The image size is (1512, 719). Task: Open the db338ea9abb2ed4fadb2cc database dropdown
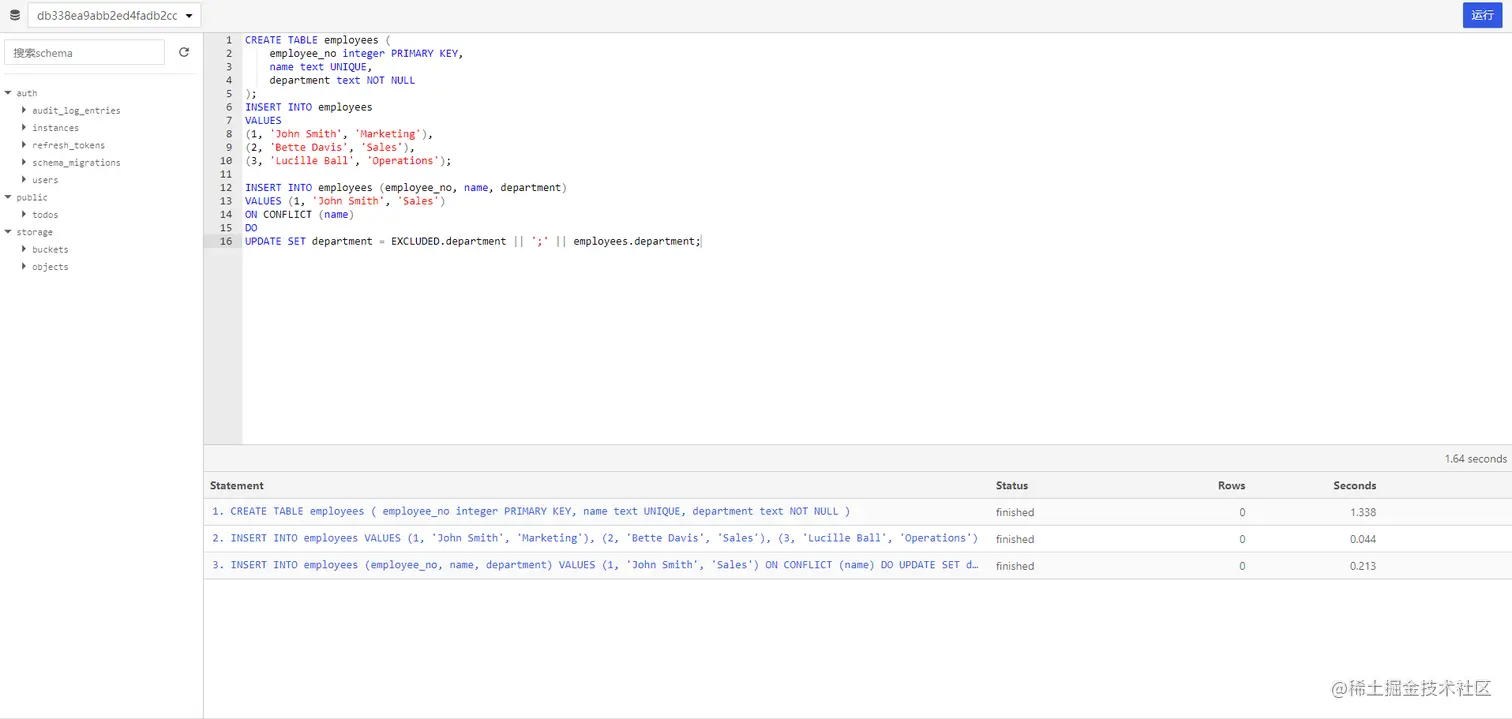click(x=114, y=16)
